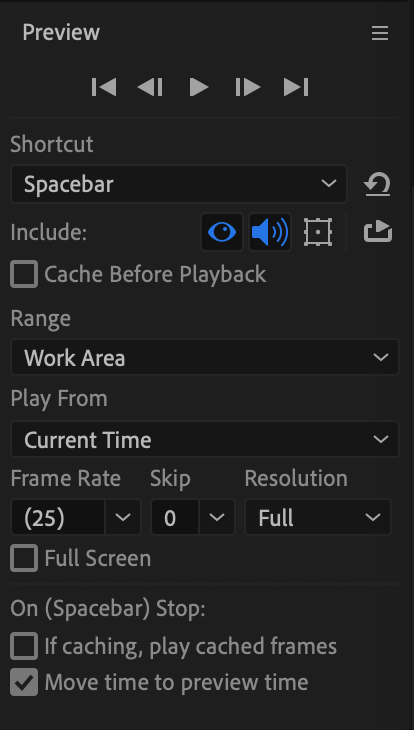Jump to the last frame
Viewport: 414px width, 730px height.
[296, 87]
